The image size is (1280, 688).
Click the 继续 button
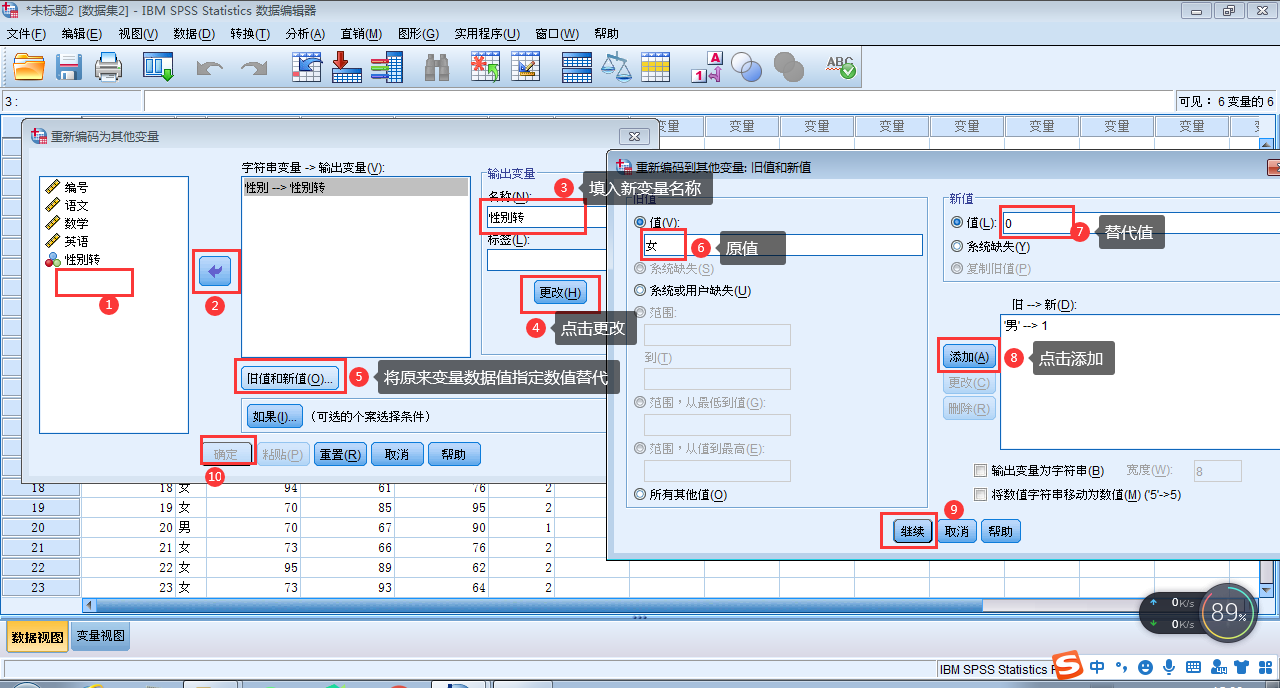coord(912,531)
